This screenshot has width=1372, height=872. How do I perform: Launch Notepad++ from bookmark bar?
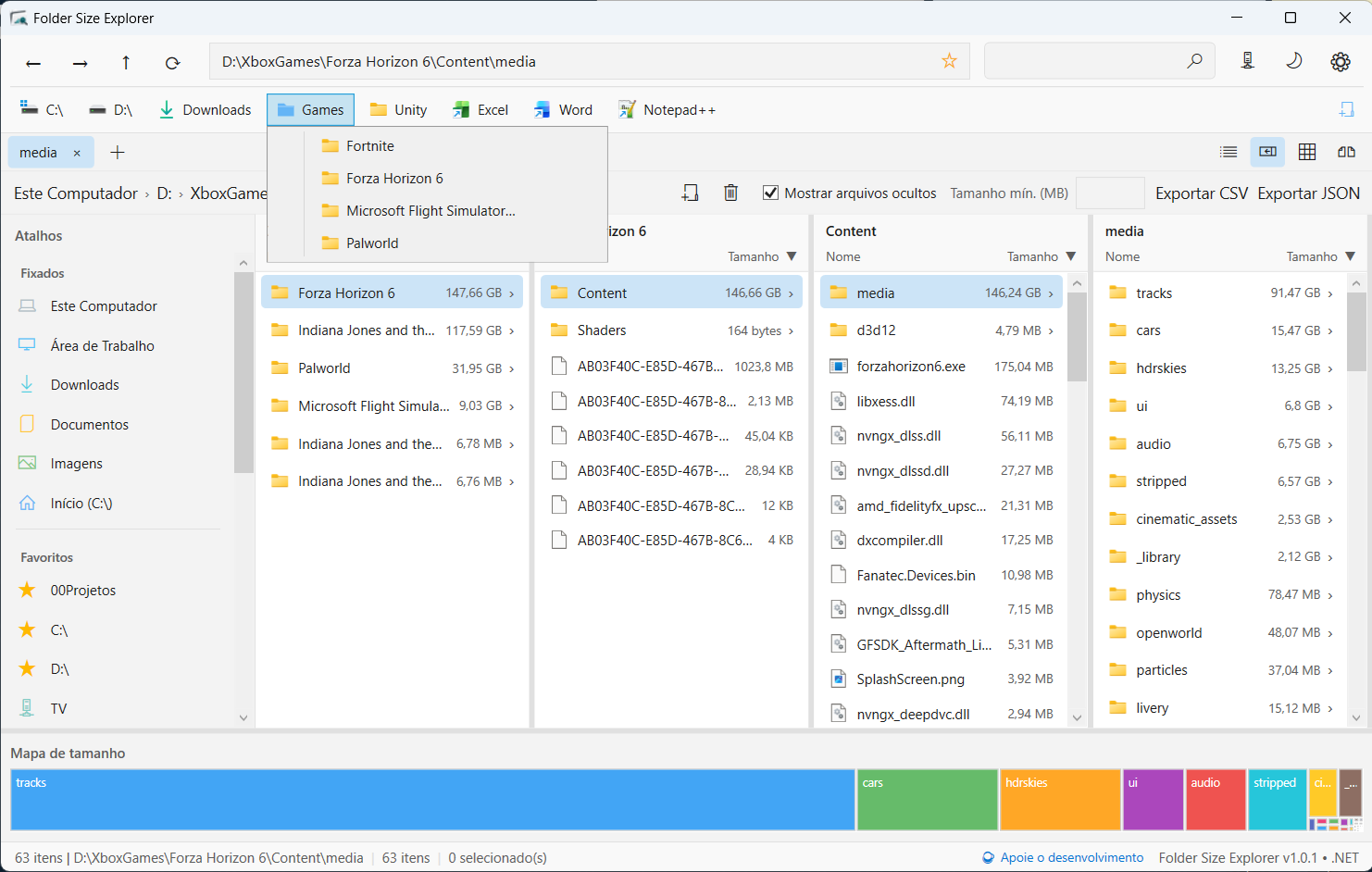tap(667, 109)
